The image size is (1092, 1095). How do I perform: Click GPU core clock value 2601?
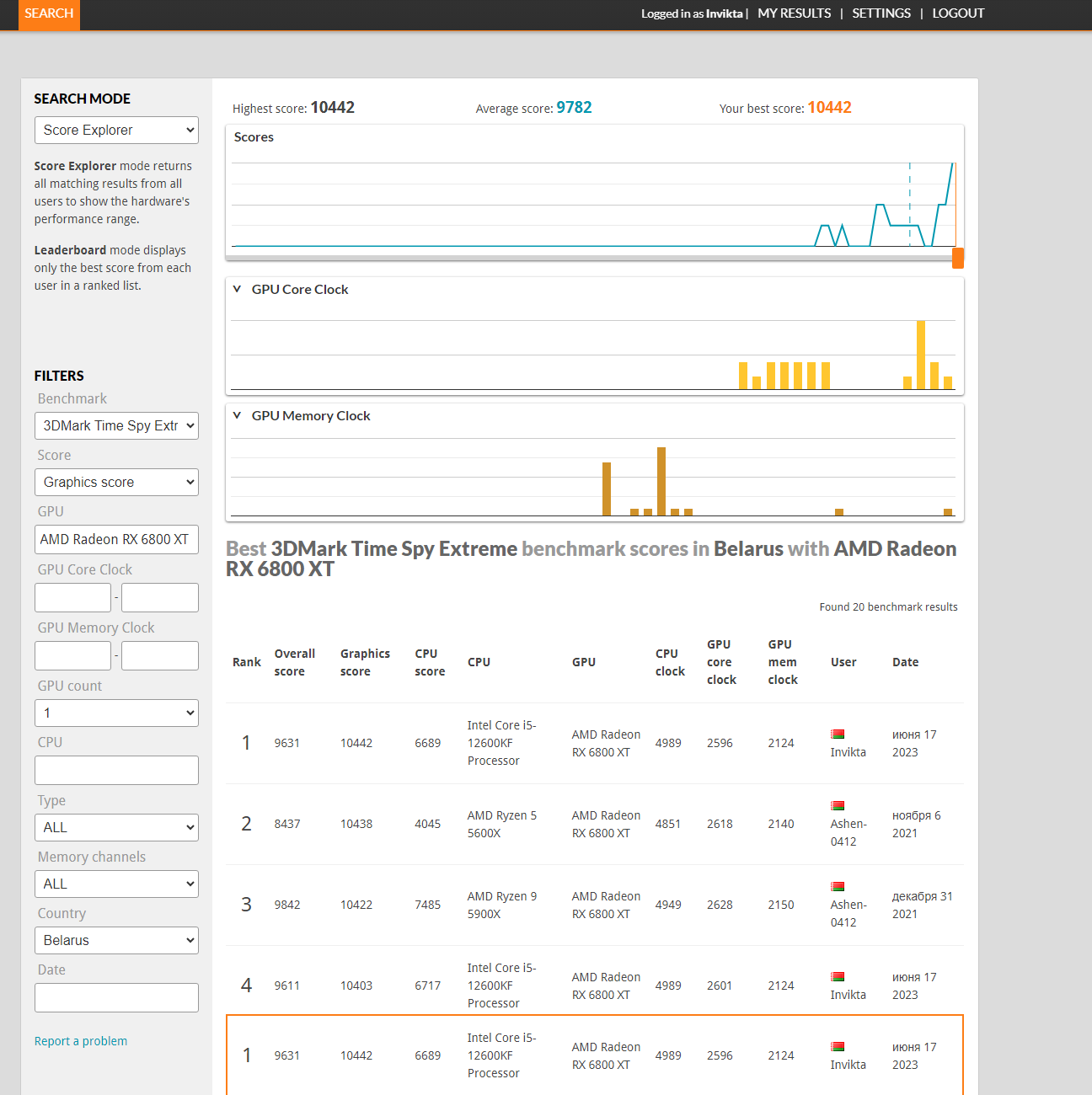pyautogui.click(x=720, y=985)
